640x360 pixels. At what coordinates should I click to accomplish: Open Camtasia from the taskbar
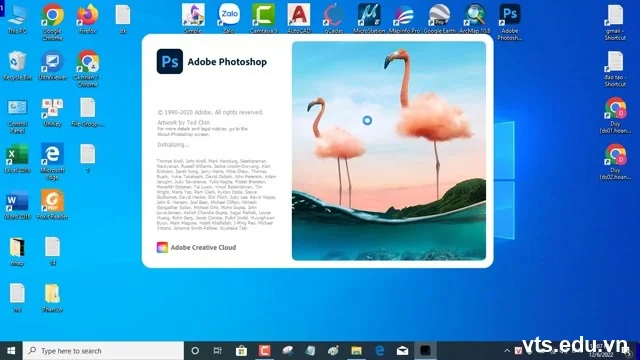[264, 351]
